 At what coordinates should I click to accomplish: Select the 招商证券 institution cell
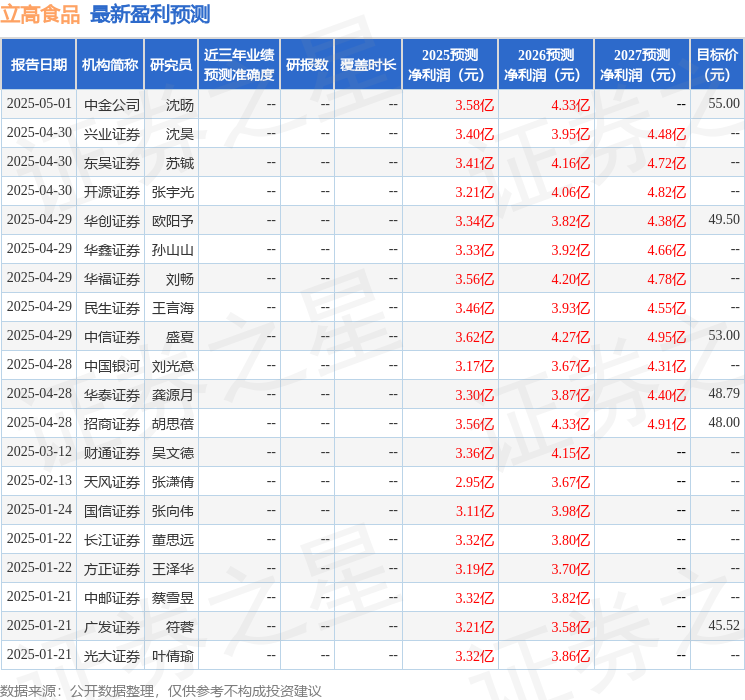[112, 424]
